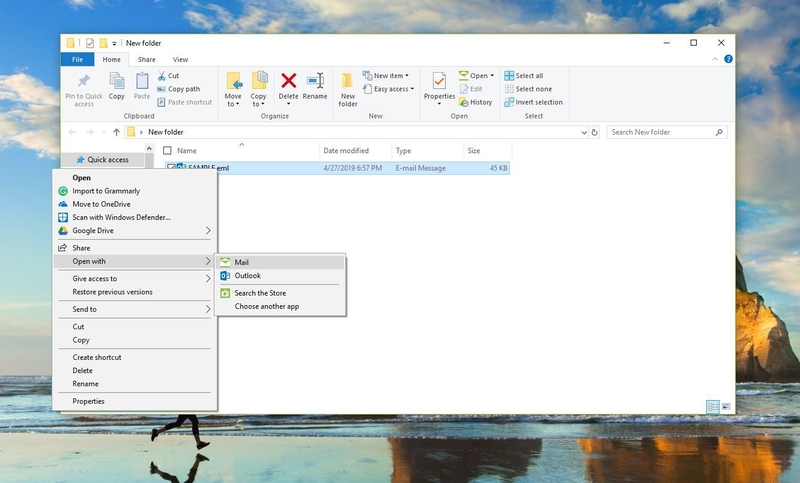Switch to Details view icon
Viewport: 800px width, 483px height.
[x=713, y=406]
